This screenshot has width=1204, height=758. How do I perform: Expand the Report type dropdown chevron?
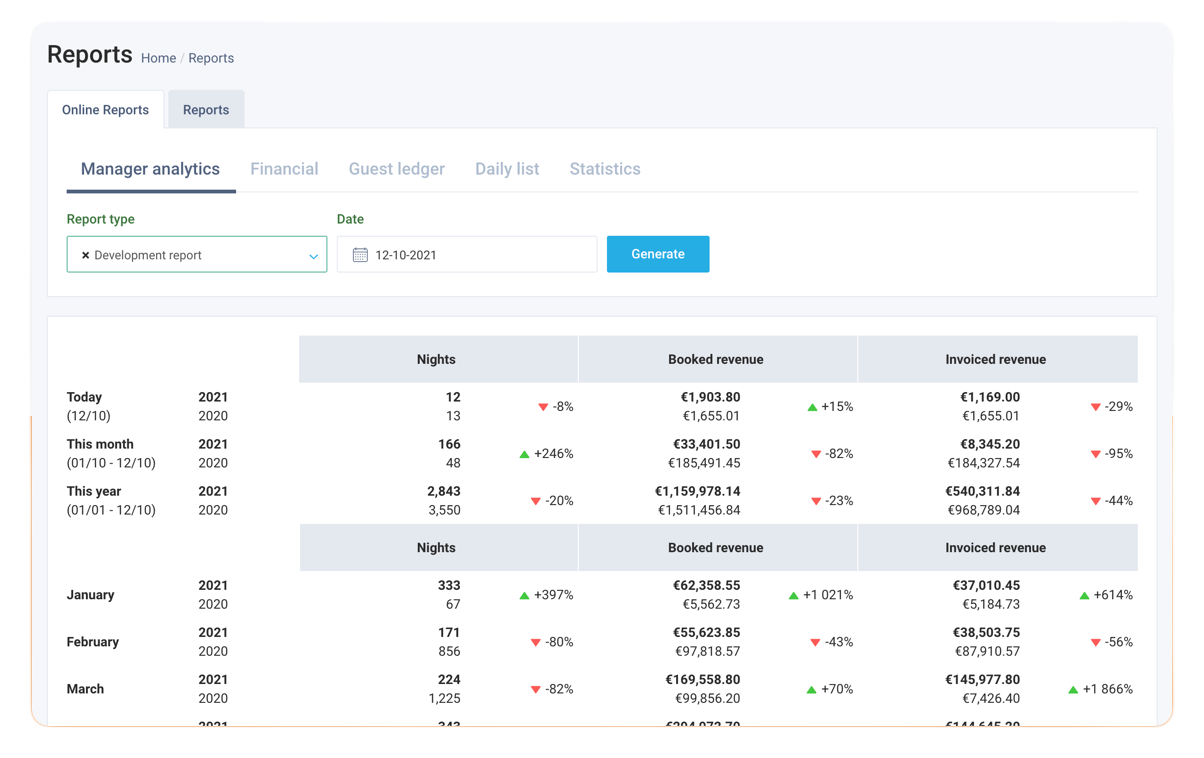click(x=313, y=256)
